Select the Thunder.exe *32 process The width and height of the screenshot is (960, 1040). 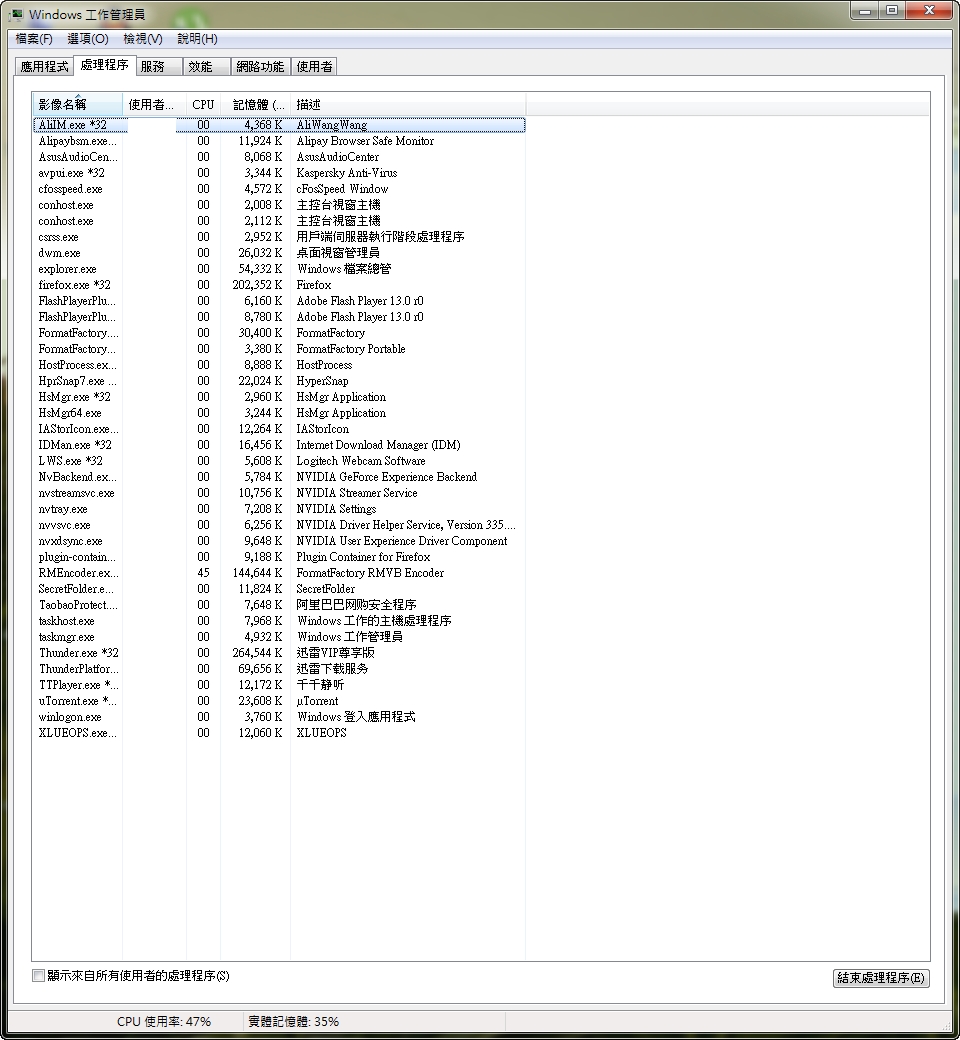[x=279, y=653]
